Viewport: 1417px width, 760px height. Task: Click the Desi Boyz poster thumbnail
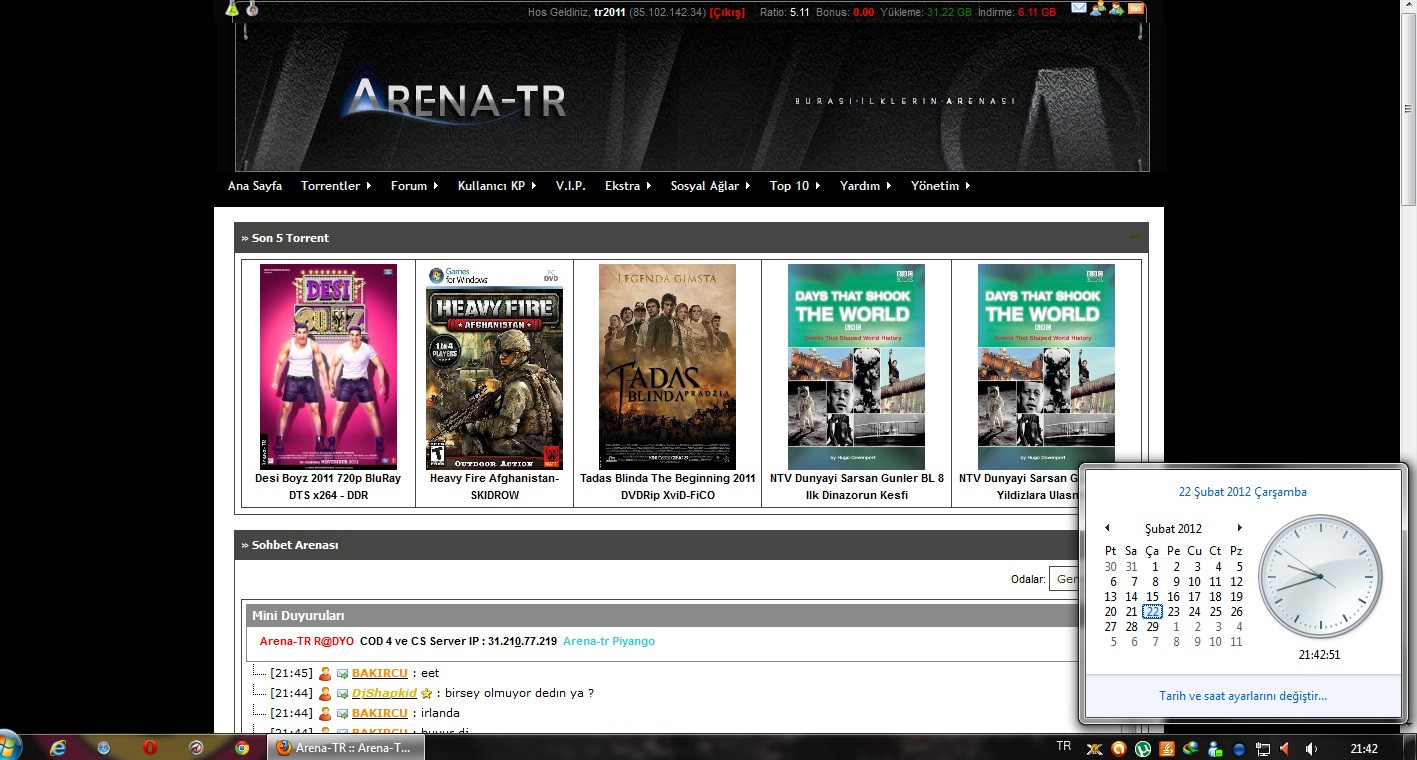[x=328, y=367]
